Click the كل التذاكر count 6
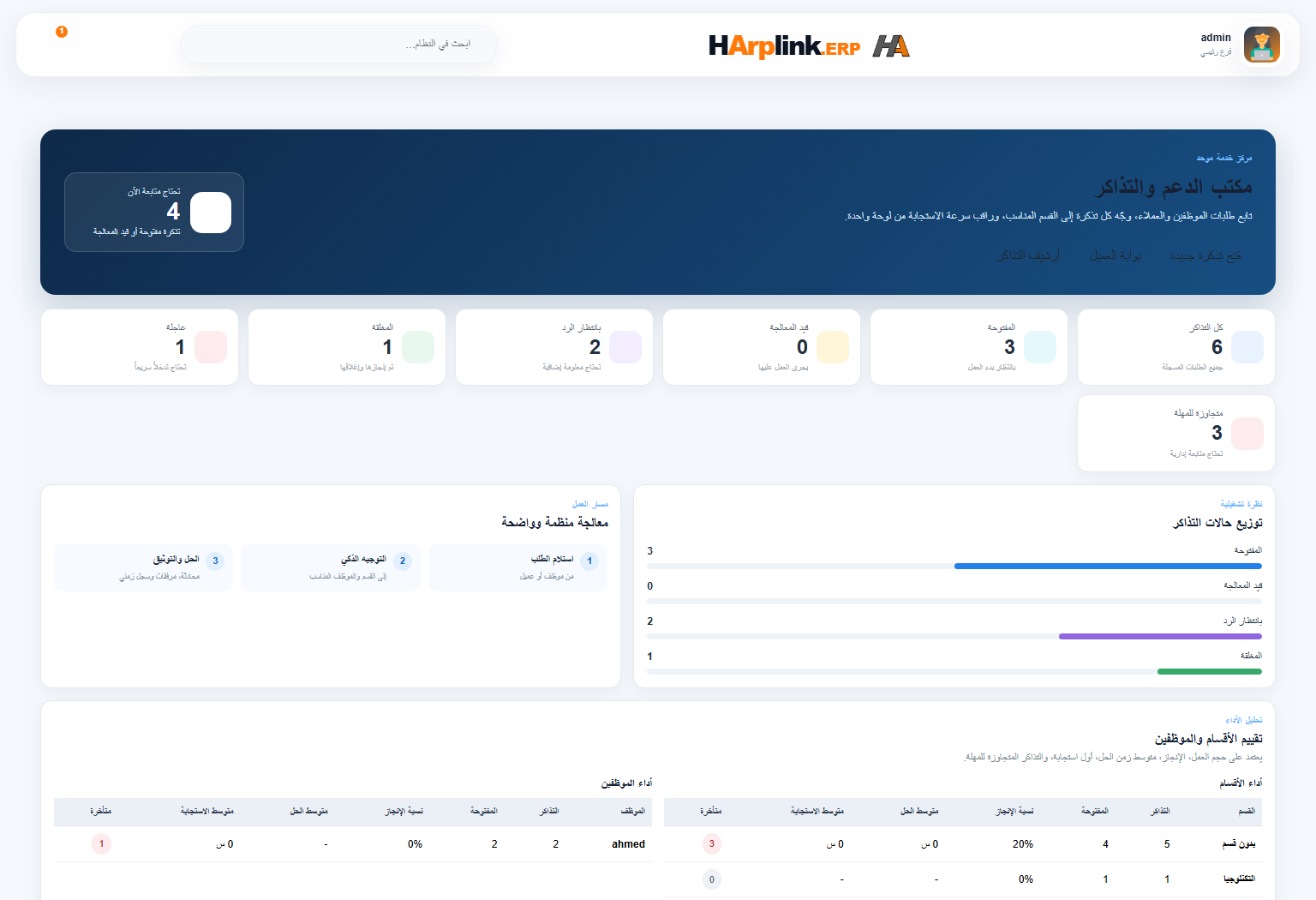This screenshot has height=900, width=1316. pyautogui.click(x=1217, y=347)
